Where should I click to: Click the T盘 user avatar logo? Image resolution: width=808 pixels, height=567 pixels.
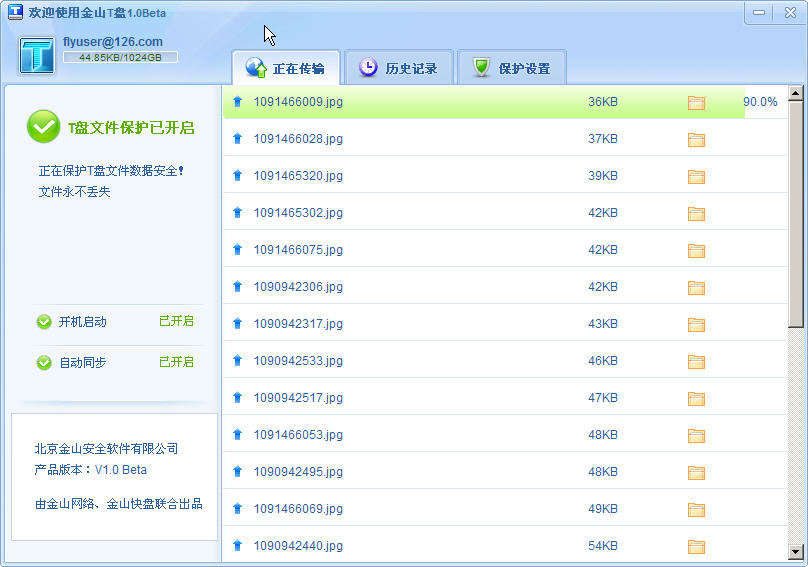(x=37, y=55)
